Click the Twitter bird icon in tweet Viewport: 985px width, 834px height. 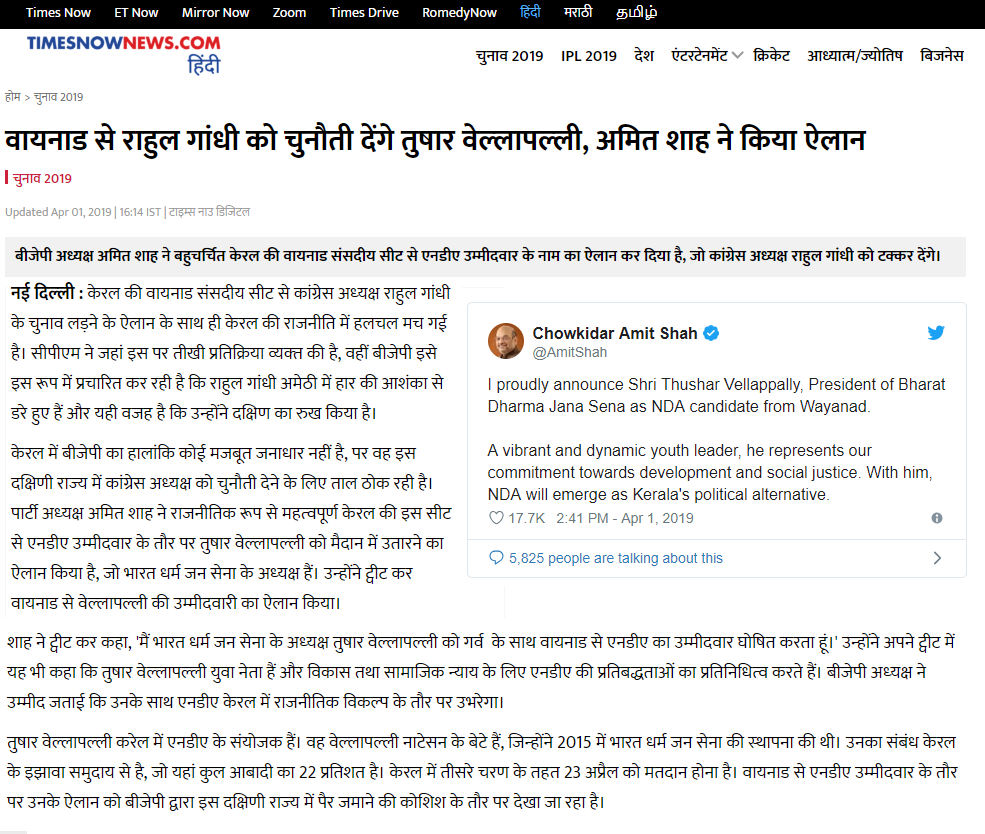pos(936,332)
